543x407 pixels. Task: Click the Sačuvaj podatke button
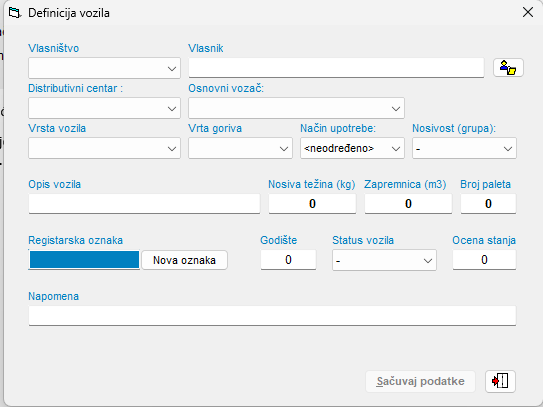[420, 381]
